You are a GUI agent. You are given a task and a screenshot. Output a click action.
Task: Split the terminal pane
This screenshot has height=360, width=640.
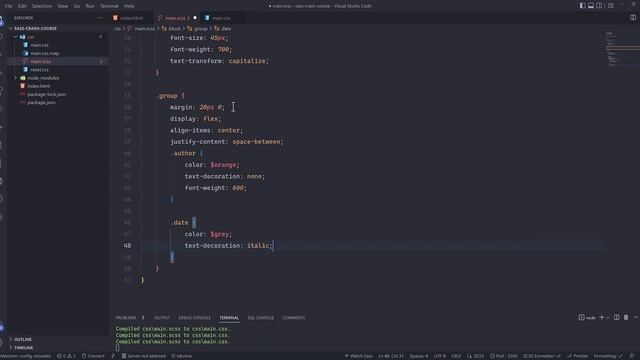[617, 318]
